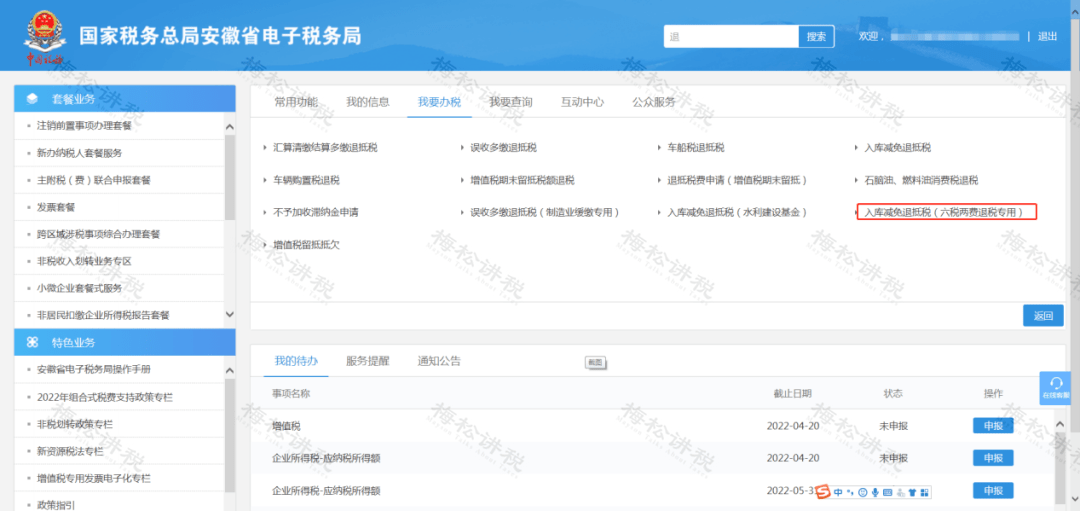Image resolution: width=1080 pixels, height=511 pixels.
Task: Toggle Sogou Chinese/English mode 中 icon
Action: pyautogui.click(x=838, y=492)
